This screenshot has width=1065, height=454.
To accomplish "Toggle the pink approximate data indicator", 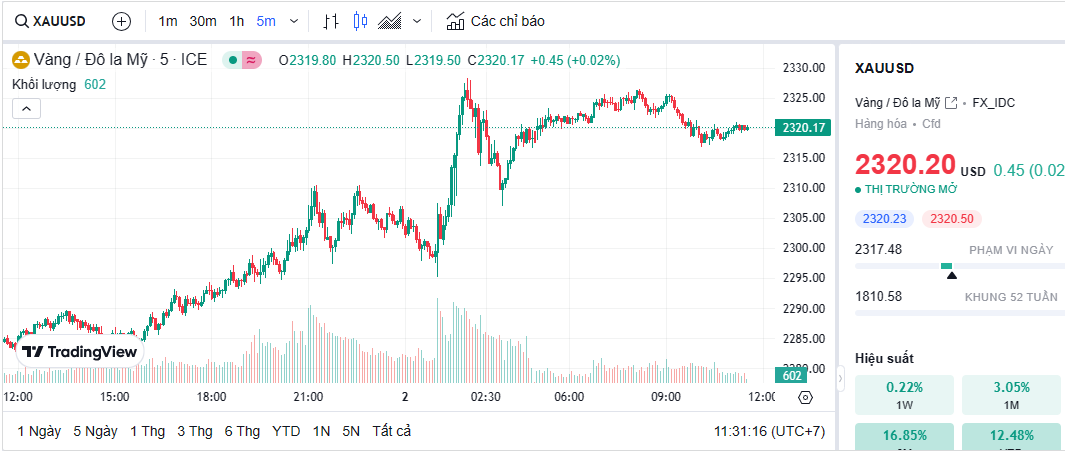I will [251, 60].
